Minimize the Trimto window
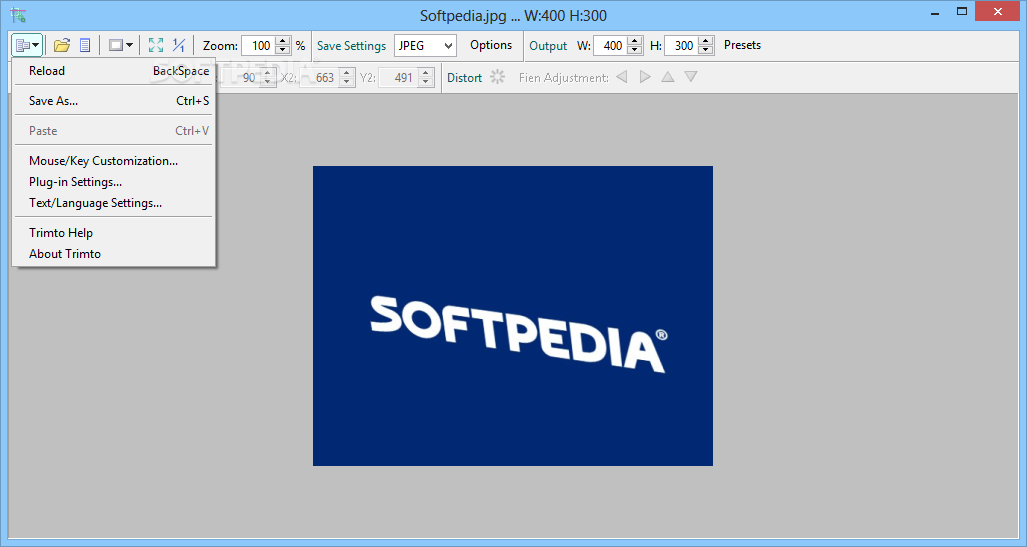The width and height of the screenshot is (1027, 547). pyautogui.click(x=935, y=12)
